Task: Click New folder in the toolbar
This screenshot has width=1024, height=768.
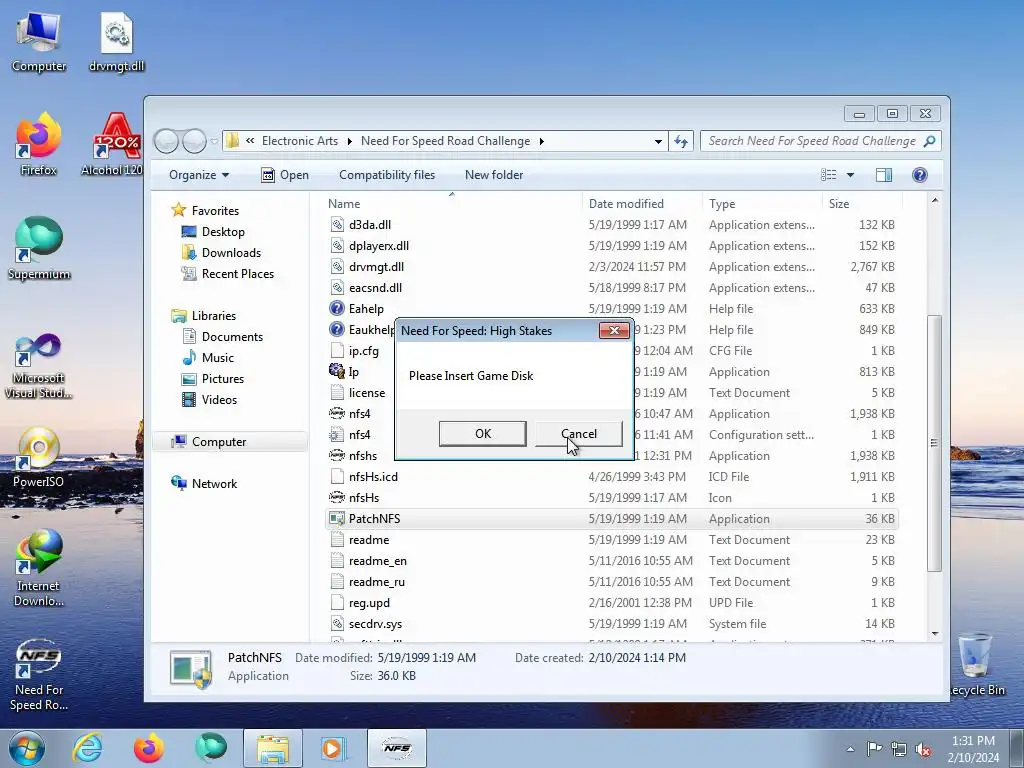Action: pos(494,174)
